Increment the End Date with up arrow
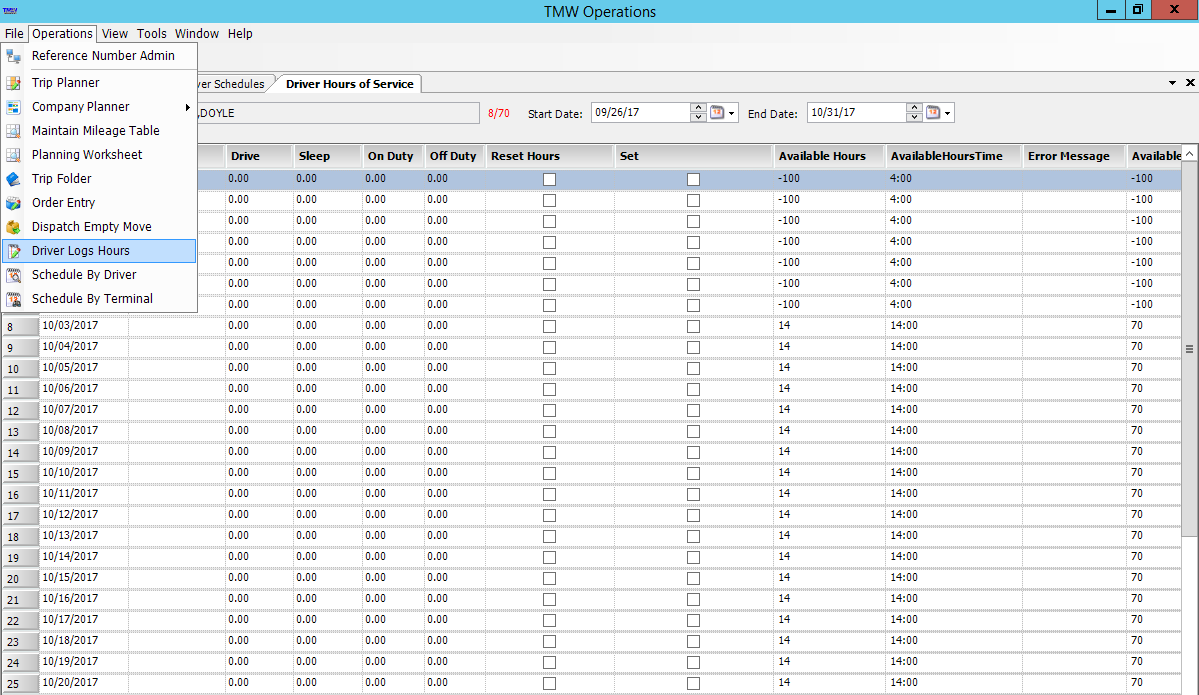 click(x=915, y=108)
